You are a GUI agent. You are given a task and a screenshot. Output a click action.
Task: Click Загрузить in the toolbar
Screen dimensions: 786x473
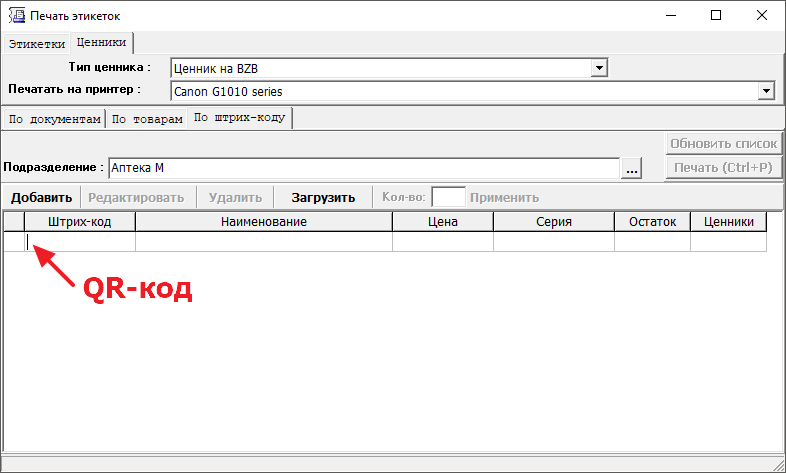(323, 197)
